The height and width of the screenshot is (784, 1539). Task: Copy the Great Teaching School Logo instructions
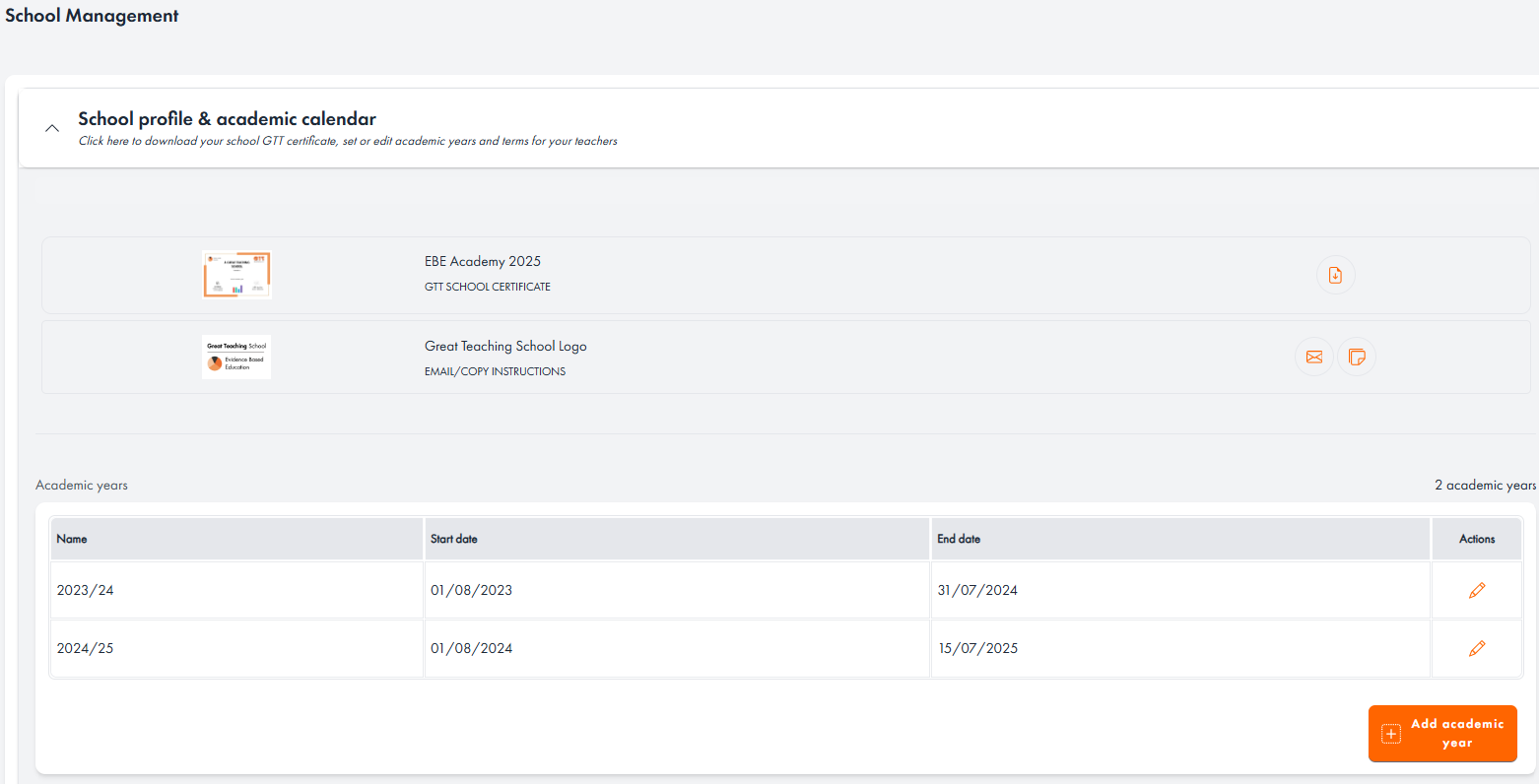click(1357, 357)
